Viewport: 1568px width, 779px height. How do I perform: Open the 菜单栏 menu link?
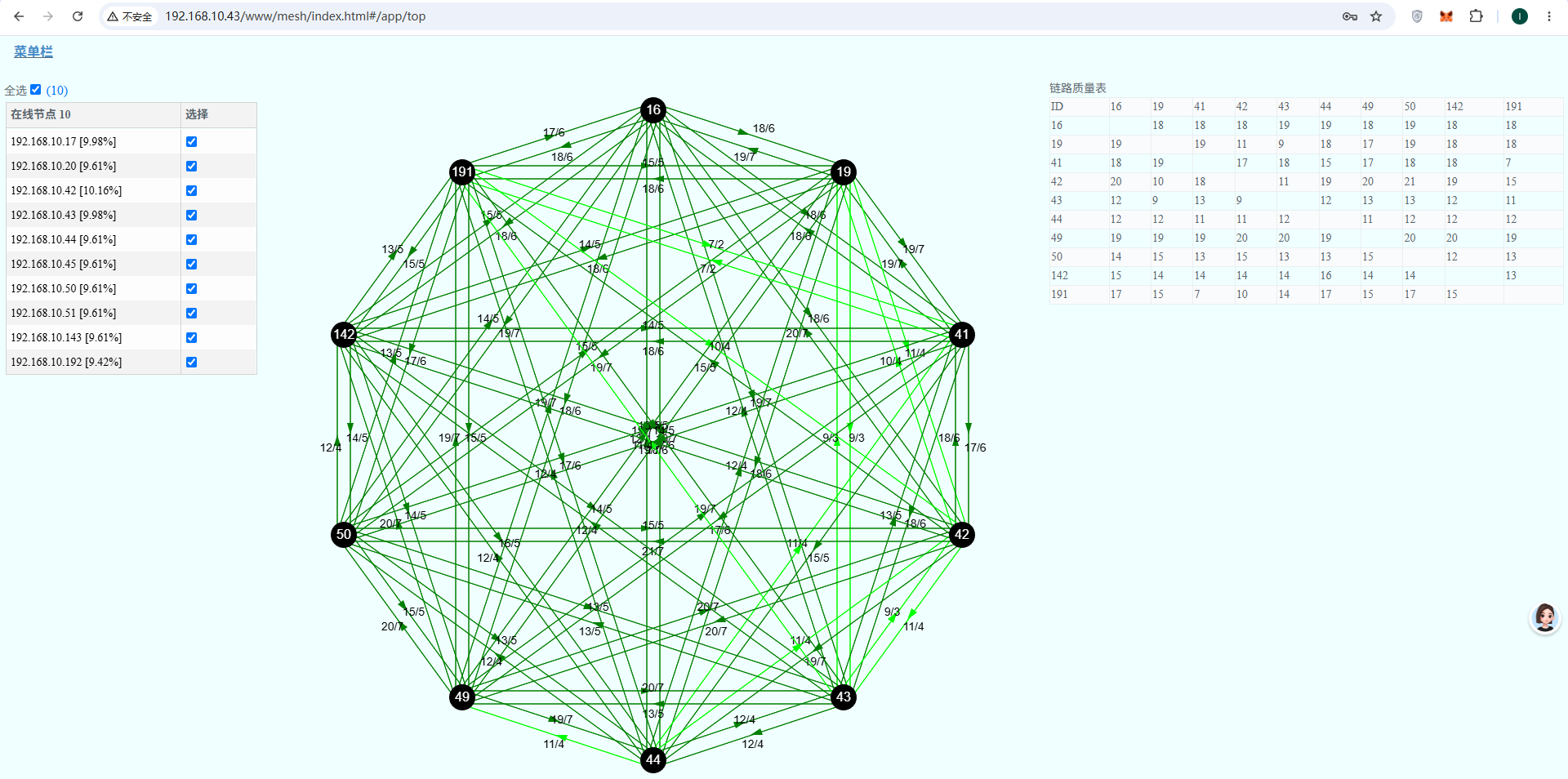point(33,51)
